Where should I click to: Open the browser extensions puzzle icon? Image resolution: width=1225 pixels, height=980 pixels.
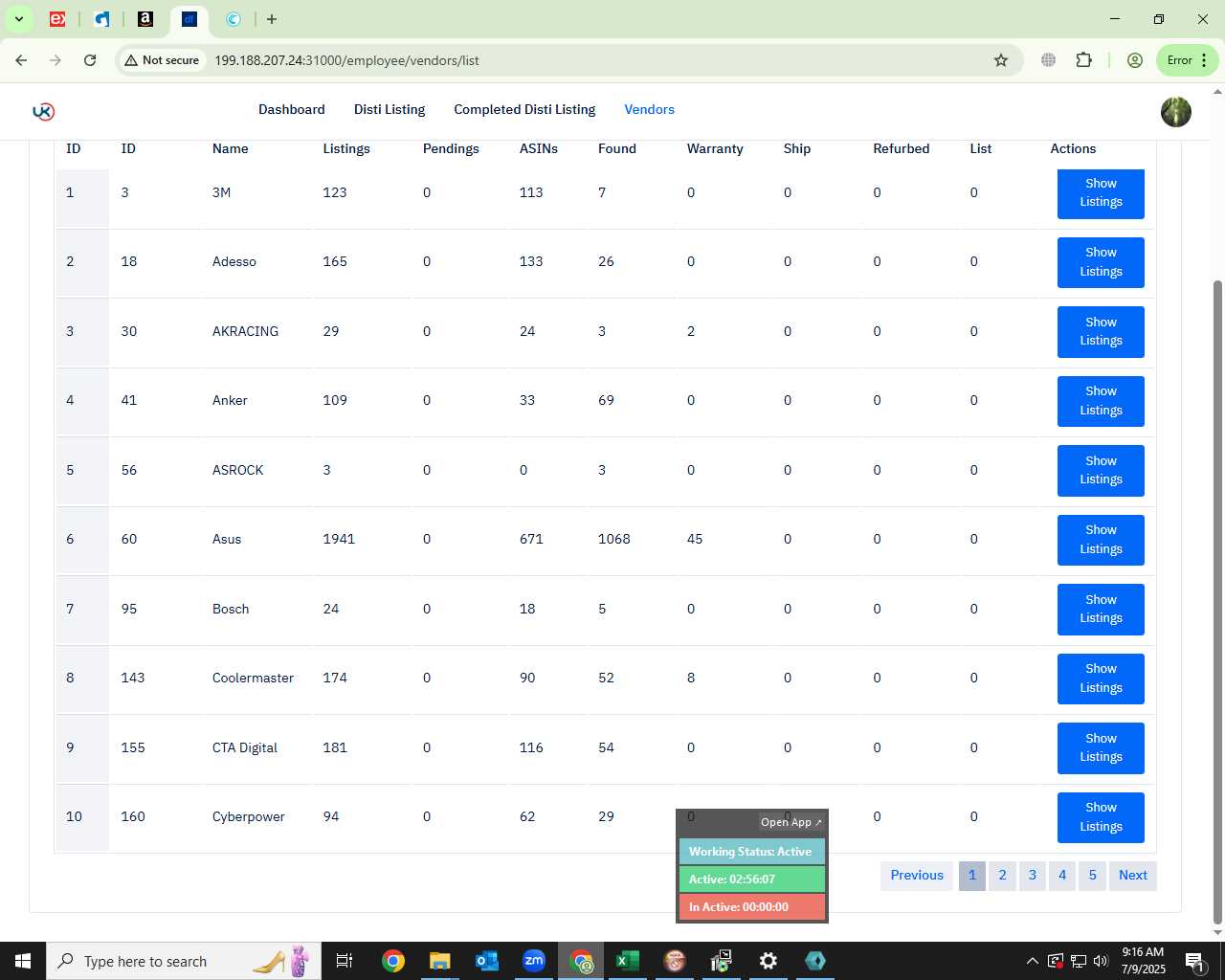pos(1083,60)
